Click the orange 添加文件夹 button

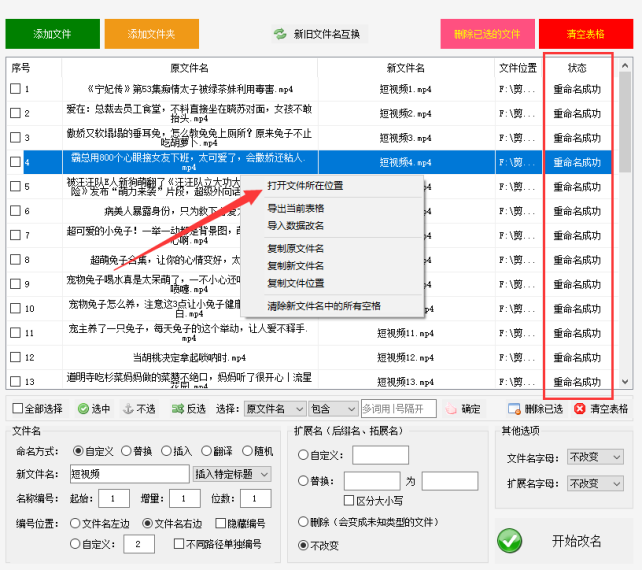click(x=152, y=34)
